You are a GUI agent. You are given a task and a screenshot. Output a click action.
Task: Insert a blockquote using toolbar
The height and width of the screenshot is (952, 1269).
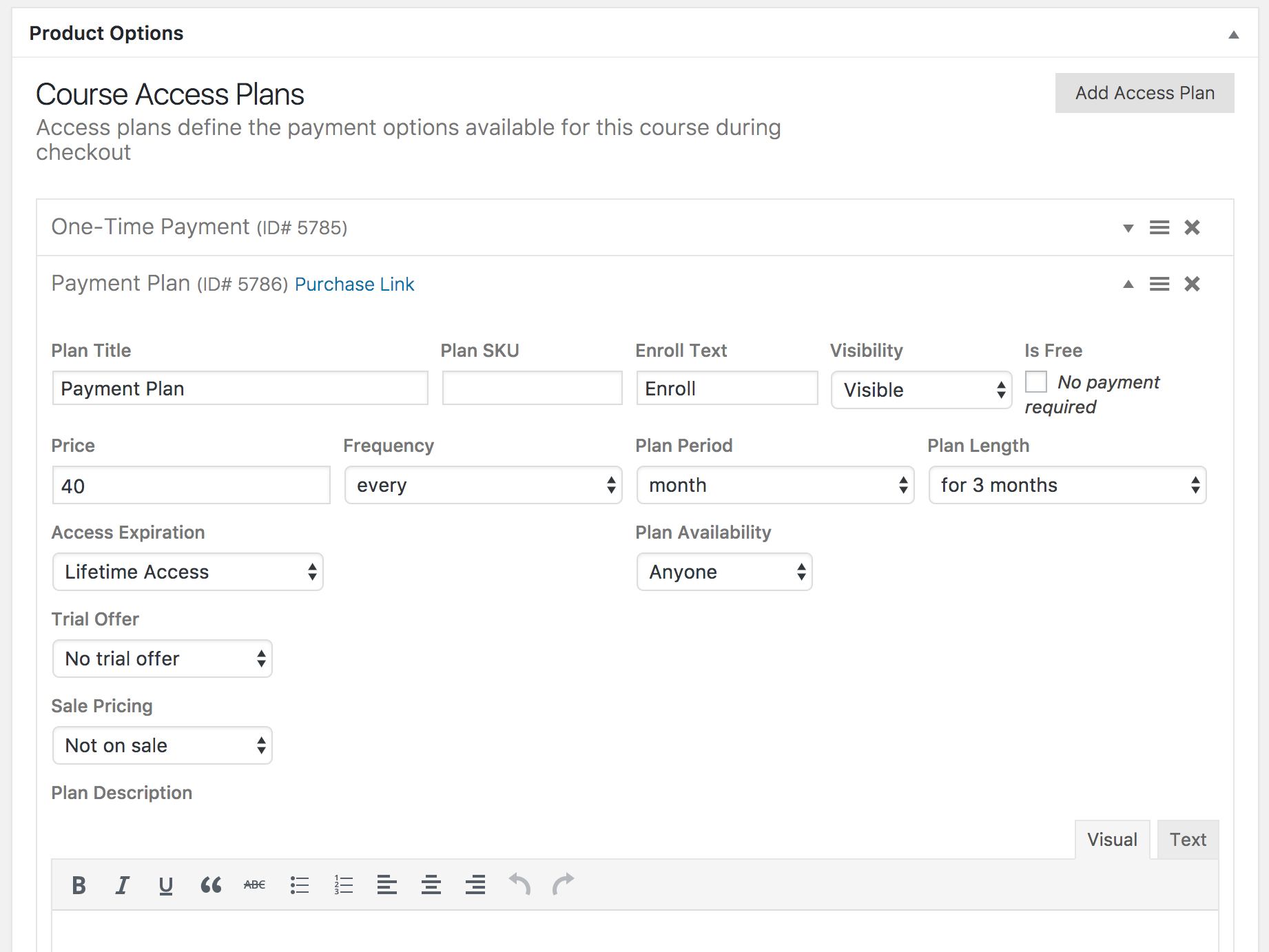click(211, 885)
